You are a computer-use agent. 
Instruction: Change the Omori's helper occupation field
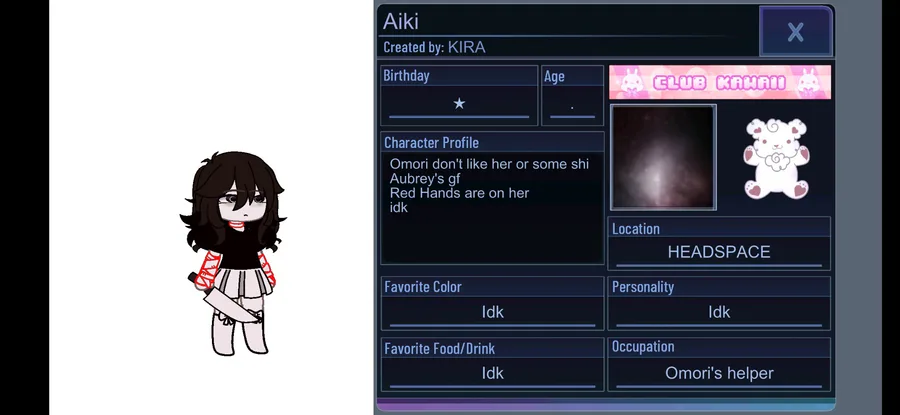point(719,373)
